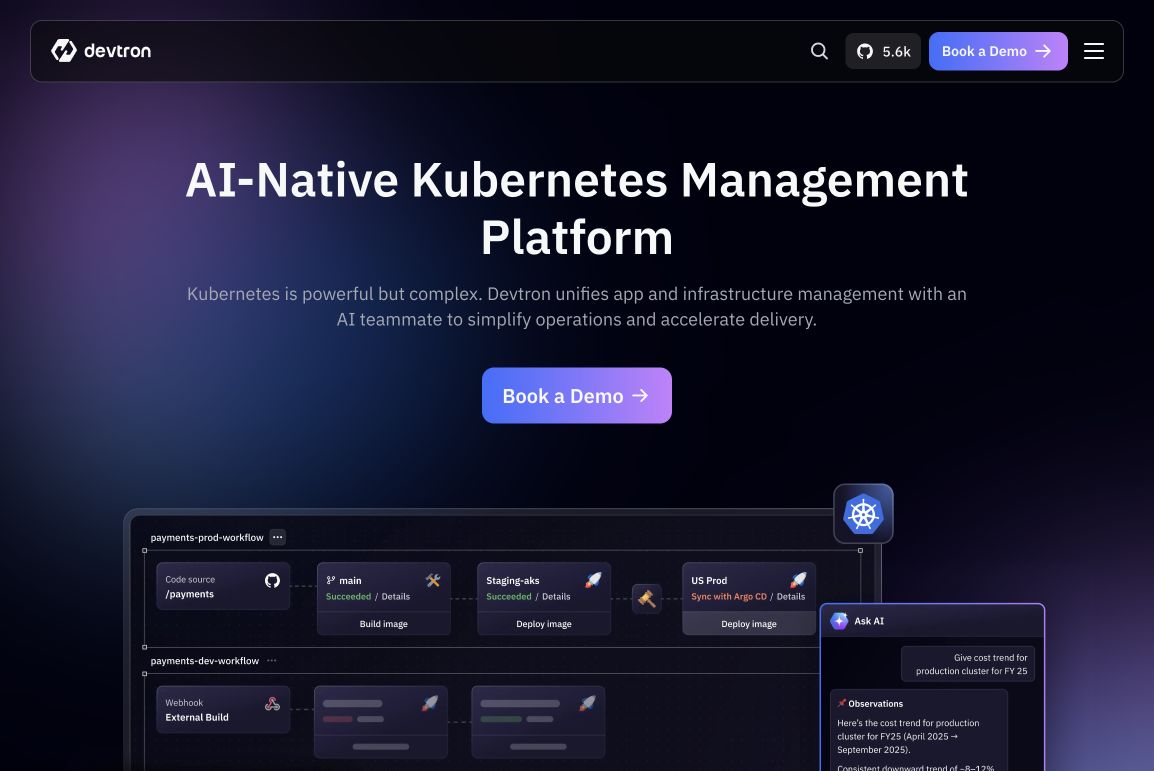The height and width of the screenshot is (771, 1154).
Task: Click the payments-prod-workflow title
Action: (207, 538)
